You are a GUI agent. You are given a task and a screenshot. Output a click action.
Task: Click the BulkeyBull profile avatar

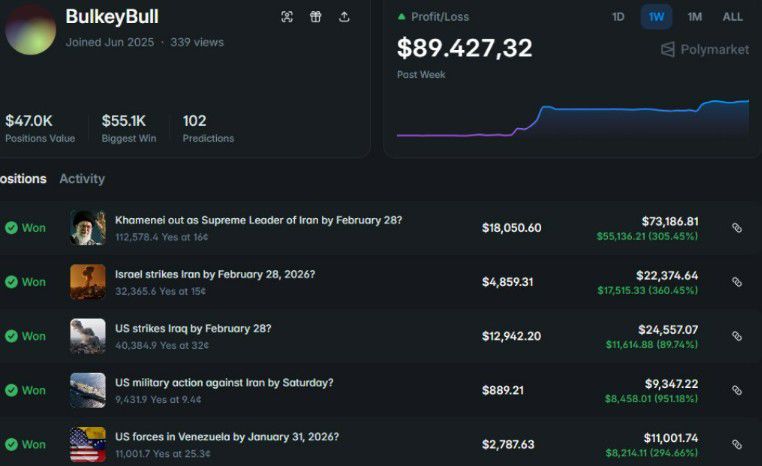30,29
